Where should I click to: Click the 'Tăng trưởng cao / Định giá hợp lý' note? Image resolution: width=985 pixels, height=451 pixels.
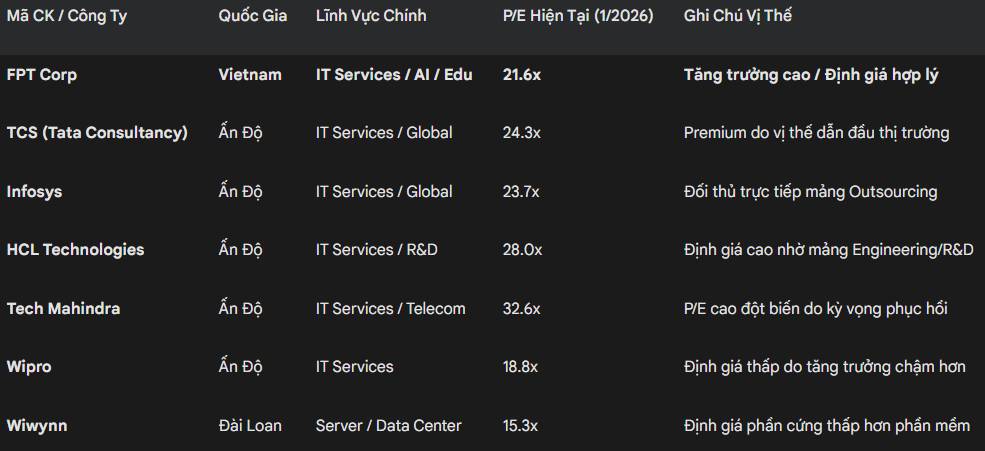pyautogui.click(x=811, y=75)
